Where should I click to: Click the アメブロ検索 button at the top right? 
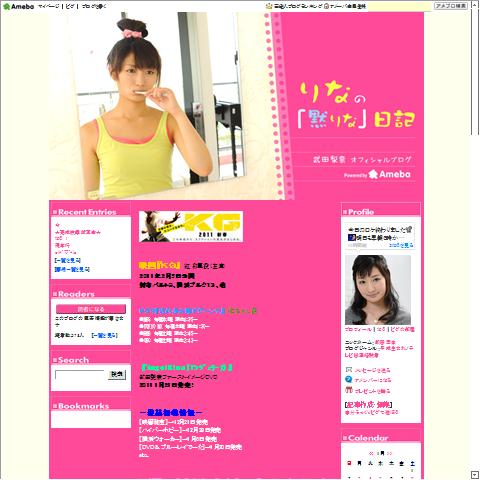point(451,6)
